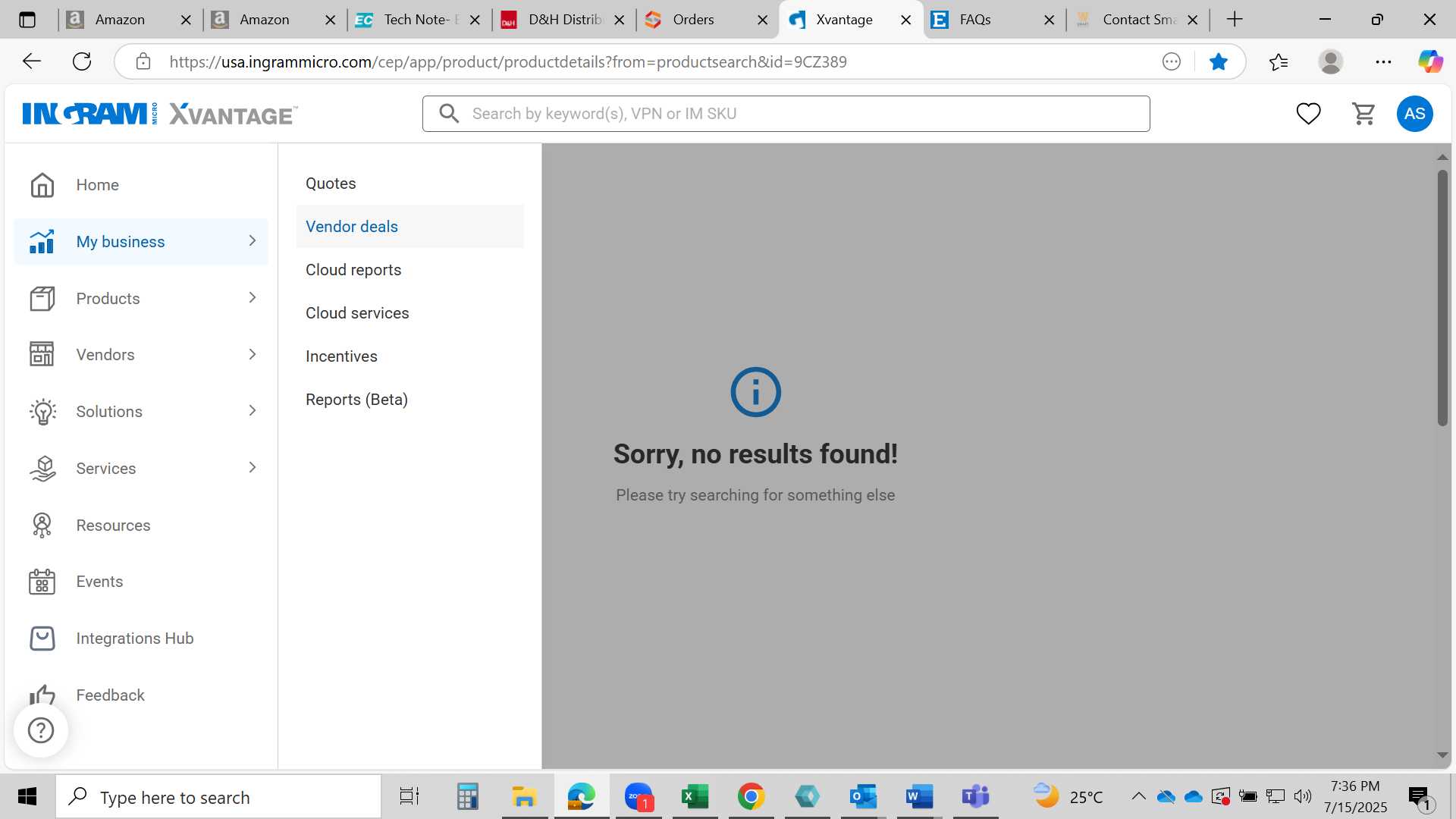Switch to the Orders browser tab
Viewport: 1456px width, 819px height.
pos(708,20)
